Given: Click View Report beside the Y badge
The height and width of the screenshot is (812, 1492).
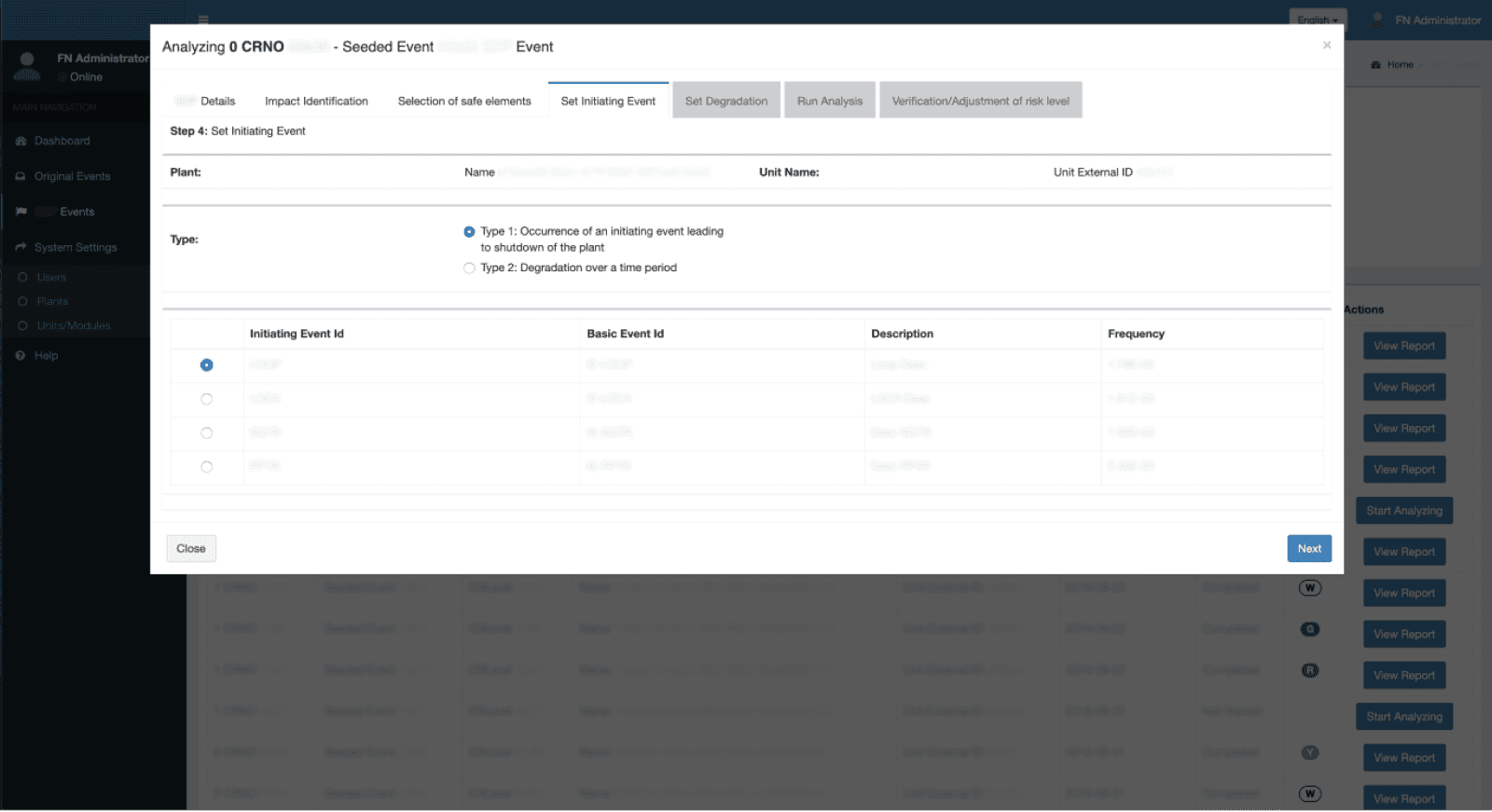Looking at the screenshot, I should [1403, 757].
